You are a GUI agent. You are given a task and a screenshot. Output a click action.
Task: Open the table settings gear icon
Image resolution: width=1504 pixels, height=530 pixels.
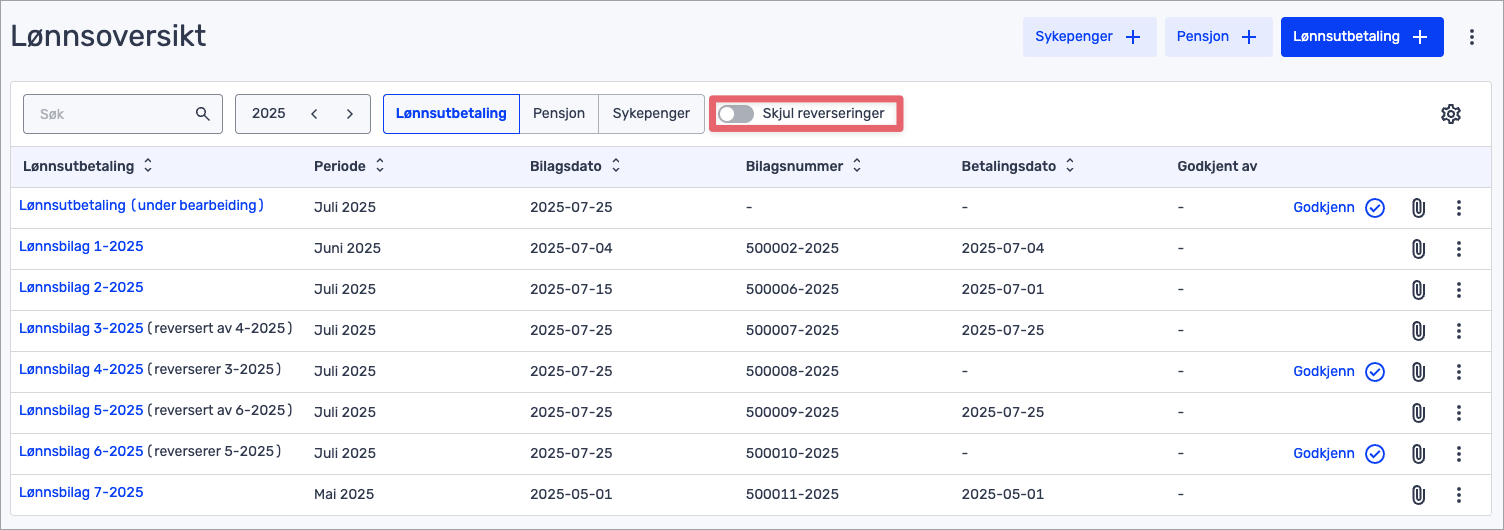(1450, 114)
